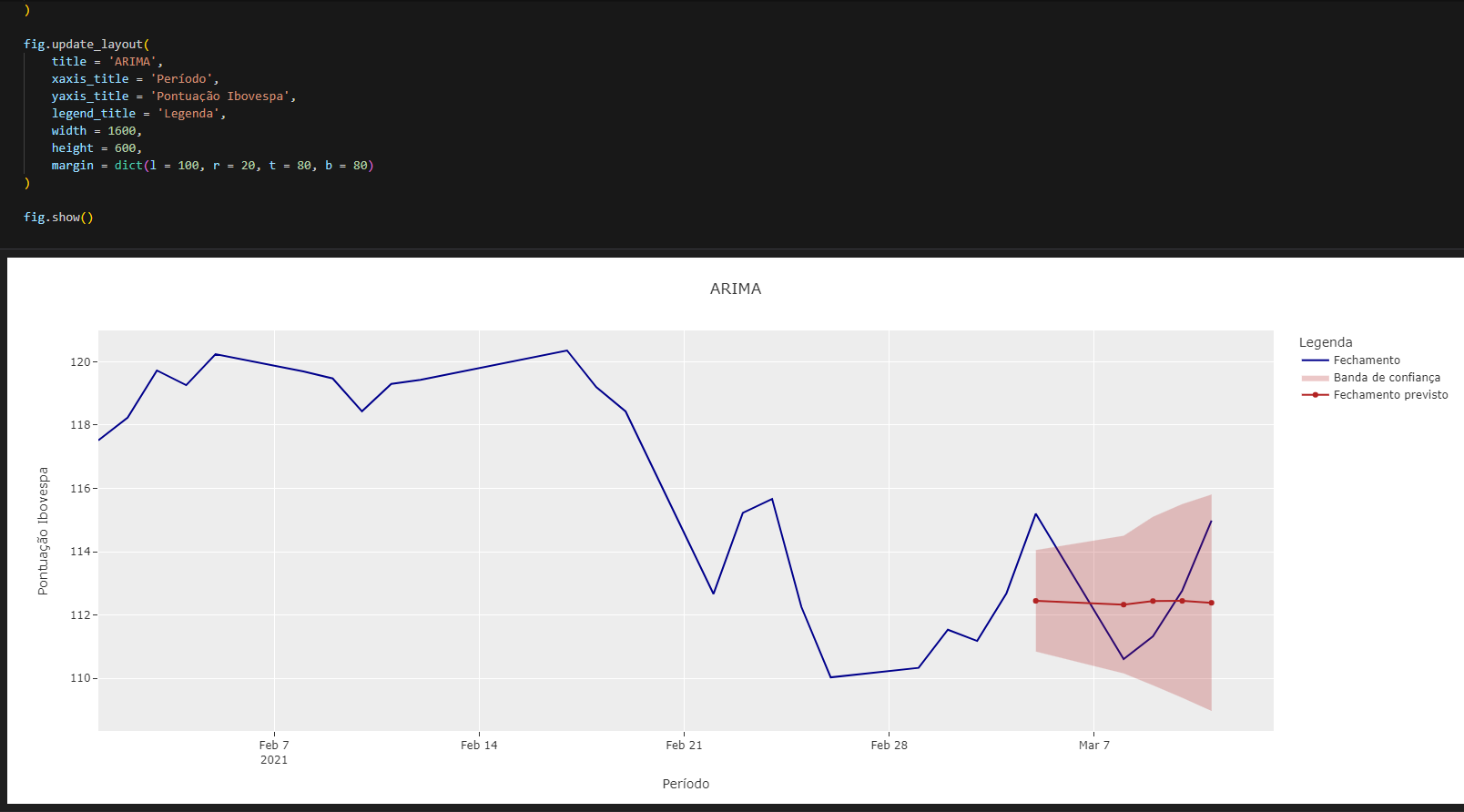Image resolution: width=1464 pixels, height=812 pixels.
Task: Click the fig.update_layout code line
Action: [86, 44]
